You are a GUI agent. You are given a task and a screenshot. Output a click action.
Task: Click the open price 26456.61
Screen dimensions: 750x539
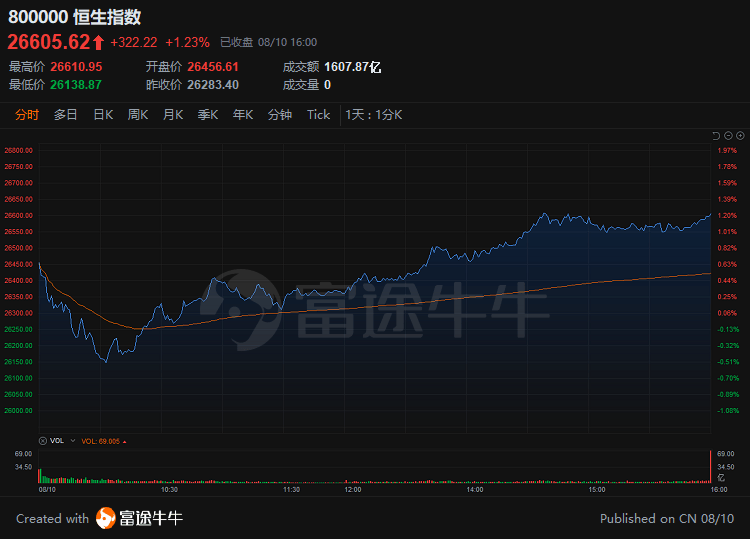pyautogui.click(x=213, y=67)
